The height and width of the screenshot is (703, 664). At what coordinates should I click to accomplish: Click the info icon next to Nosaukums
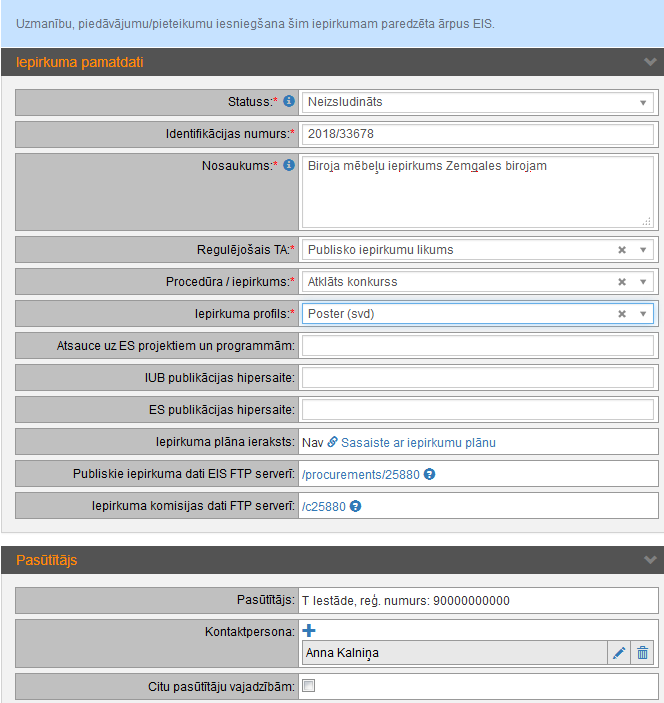tap(289, 166)
